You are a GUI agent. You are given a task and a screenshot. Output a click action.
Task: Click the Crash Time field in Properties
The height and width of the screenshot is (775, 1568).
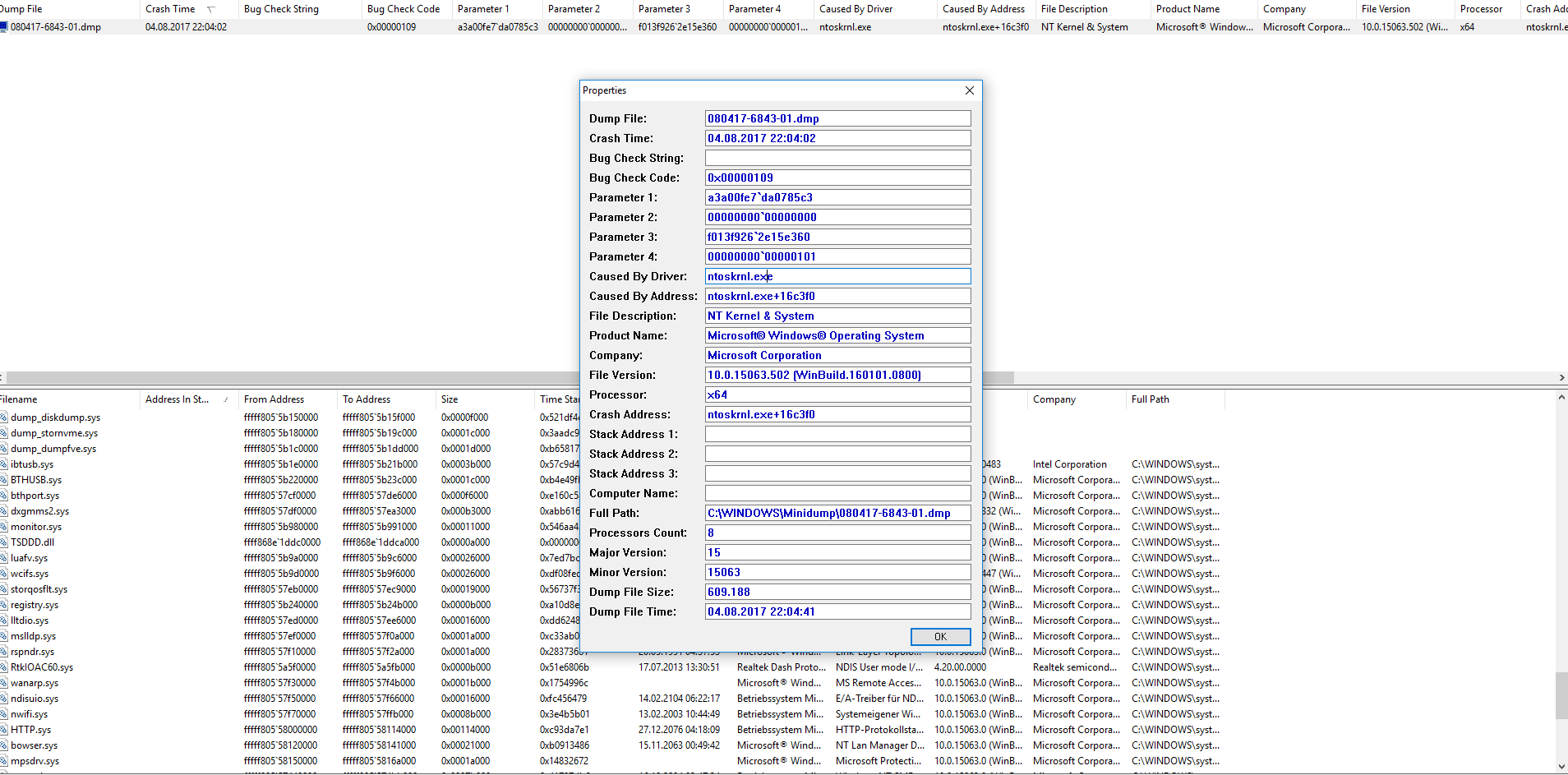click(x=837, y=138)
